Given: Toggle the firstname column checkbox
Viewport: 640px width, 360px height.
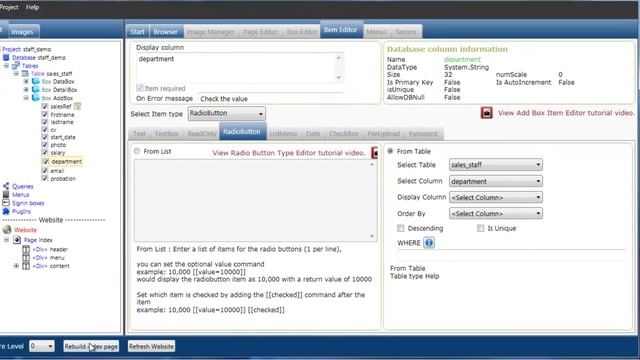Looking at the screenshot, I should [45, 114].
